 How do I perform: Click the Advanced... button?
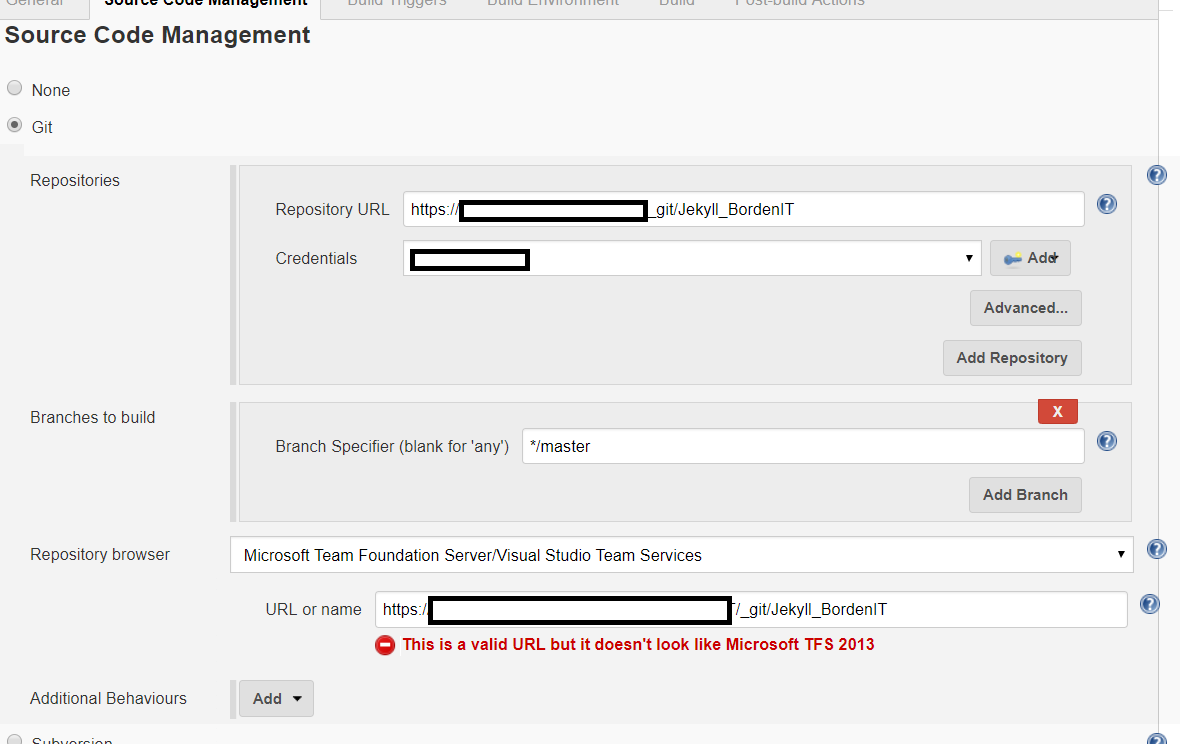tap(1025, 308)
